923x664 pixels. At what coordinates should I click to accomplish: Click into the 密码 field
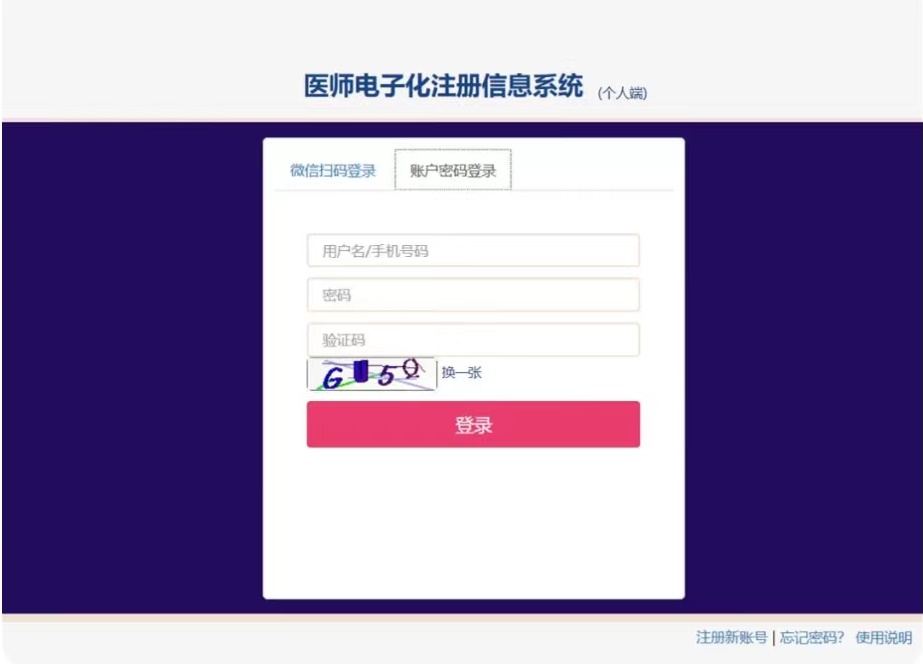473,295
